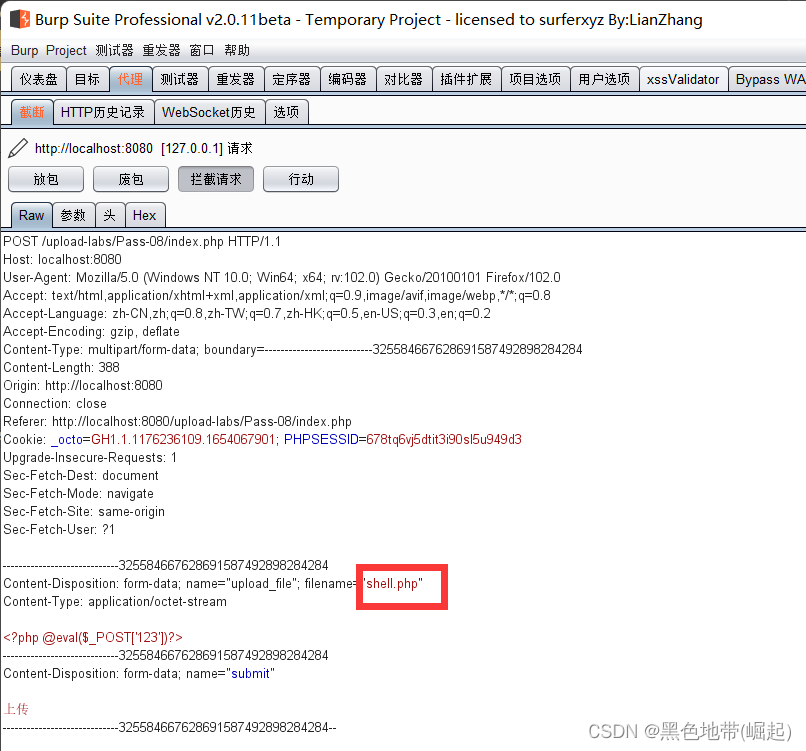806x751 pixels.
Task: Open the Project menu
Action: pyautogui.click(x=66, y=50)
